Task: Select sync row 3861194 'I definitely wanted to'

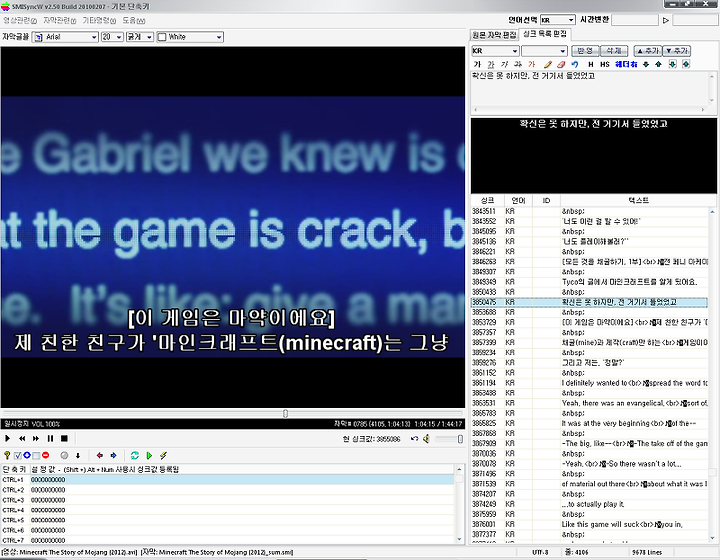Action: click(589, 383)
